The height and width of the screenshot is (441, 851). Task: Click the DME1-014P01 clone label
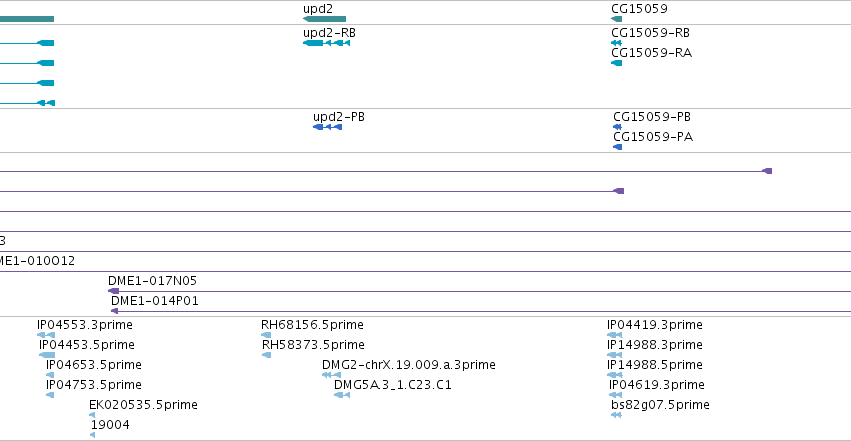pyautogui.click(x=155, y=301)
